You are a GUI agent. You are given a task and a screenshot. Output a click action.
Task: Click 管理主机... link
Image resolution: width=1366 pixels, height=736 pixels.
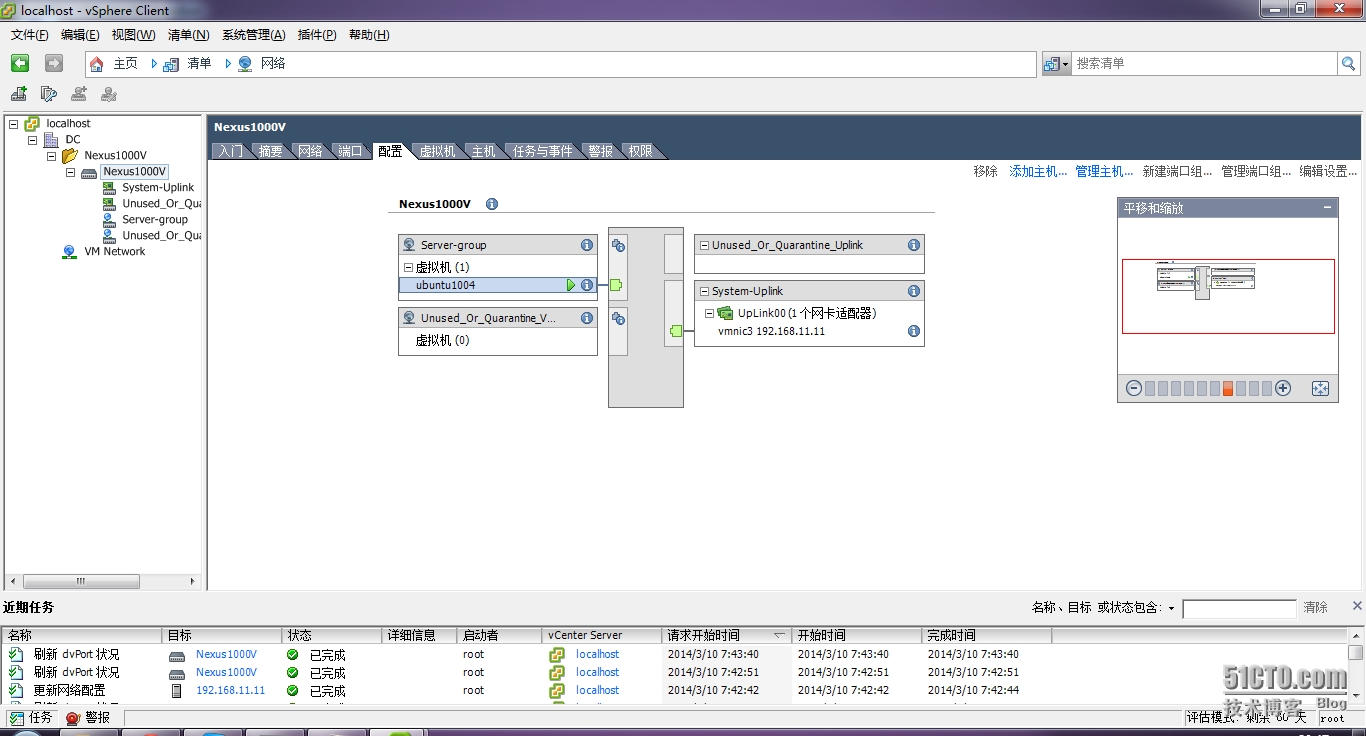tap(1104, 172)
